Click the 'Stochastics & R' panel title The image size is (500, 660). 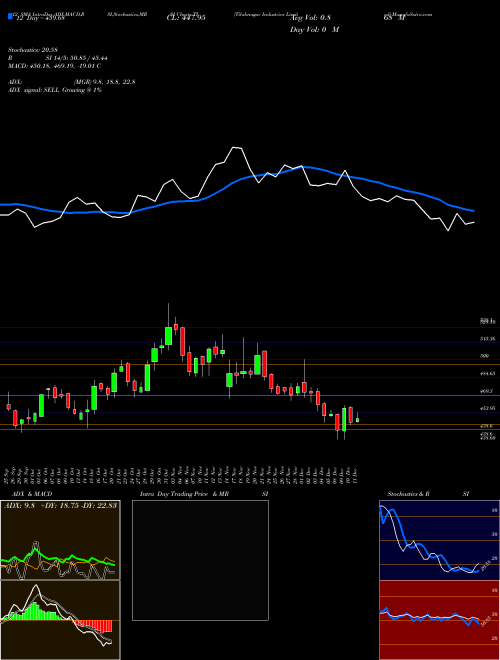coord(408,494)
